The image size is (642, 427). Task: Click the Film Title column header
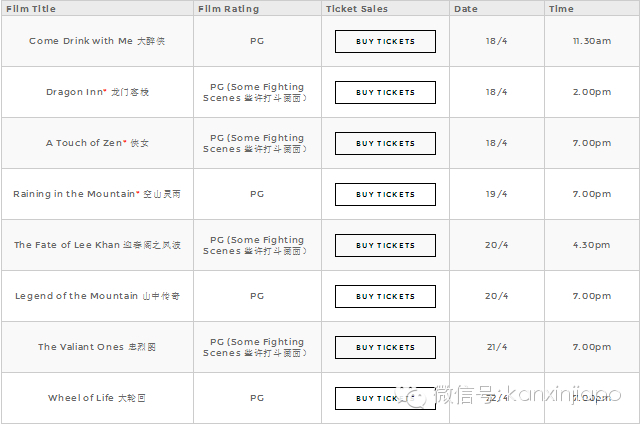pyautogui.click(x=32, y=9)
